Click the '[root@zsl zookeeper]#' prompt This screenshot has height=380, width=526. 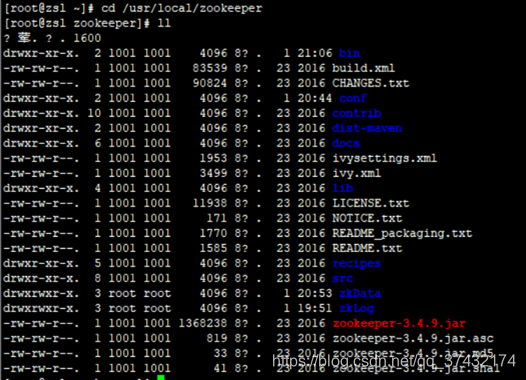(x=77, y=23)
